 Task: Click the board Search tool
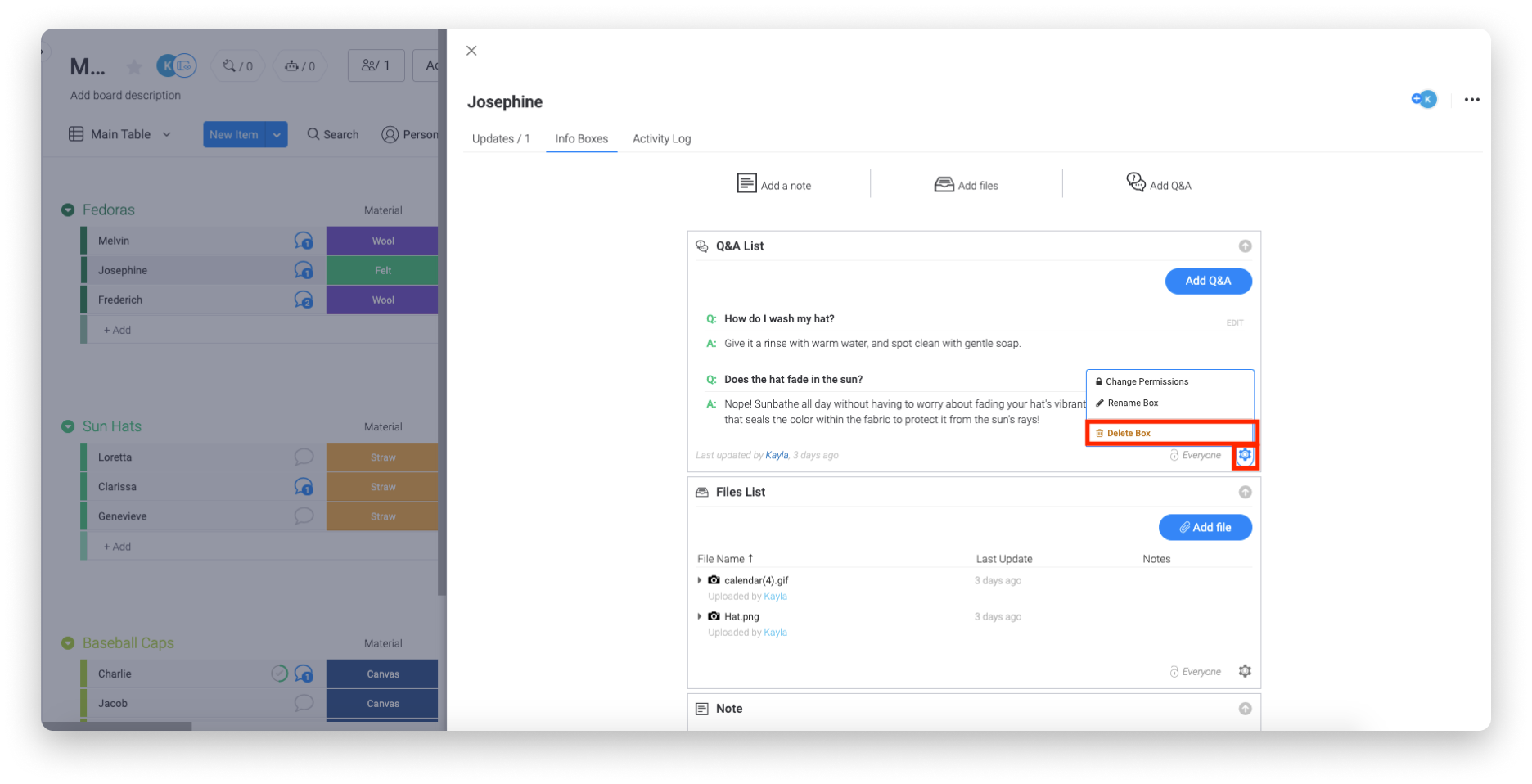(333, 134)
